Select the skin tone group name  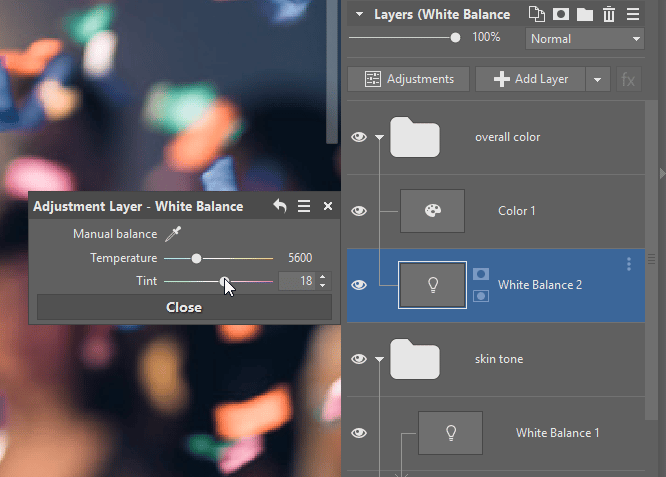tap(499, 359)
